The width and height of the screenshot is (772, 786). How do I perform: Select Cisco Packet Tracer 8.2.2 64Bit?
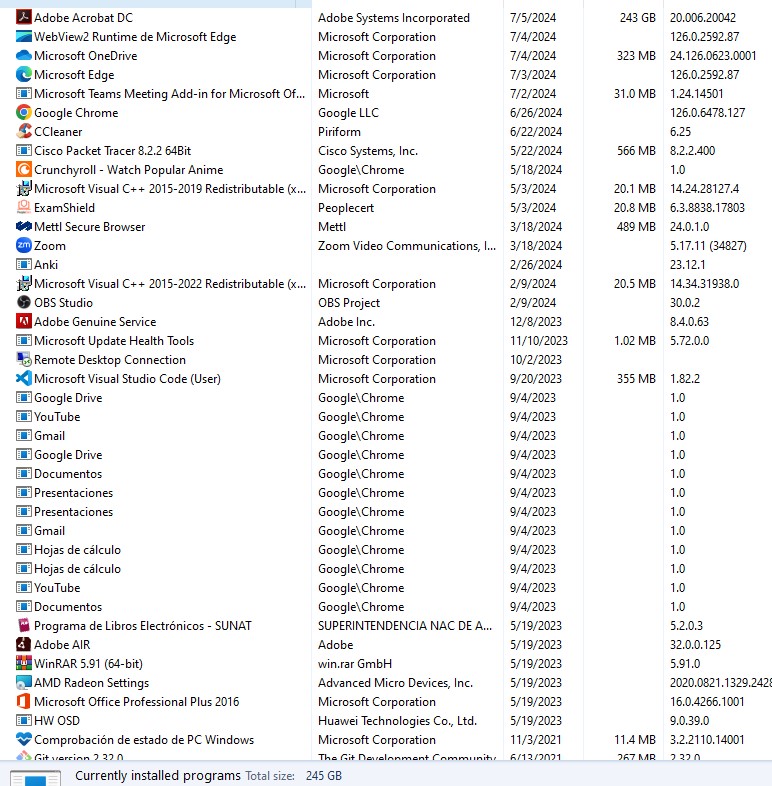pos(113,151)
